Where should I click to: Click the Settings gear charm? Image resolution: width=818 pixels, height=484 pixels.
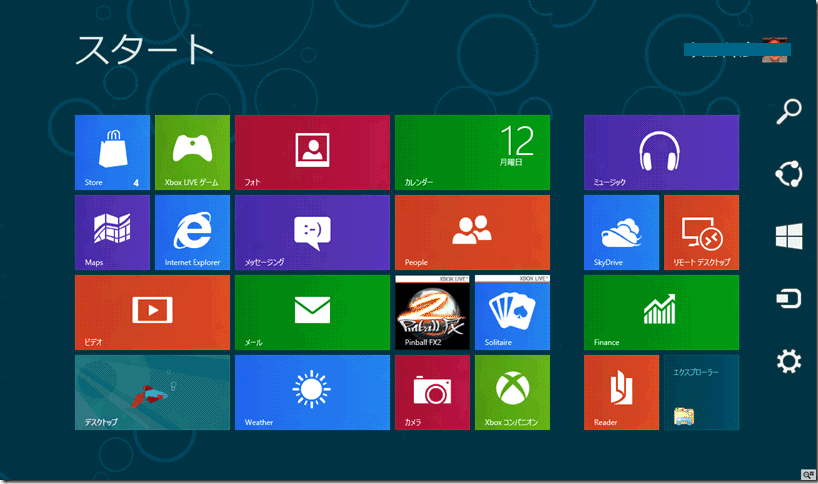[x=789, y=361]
